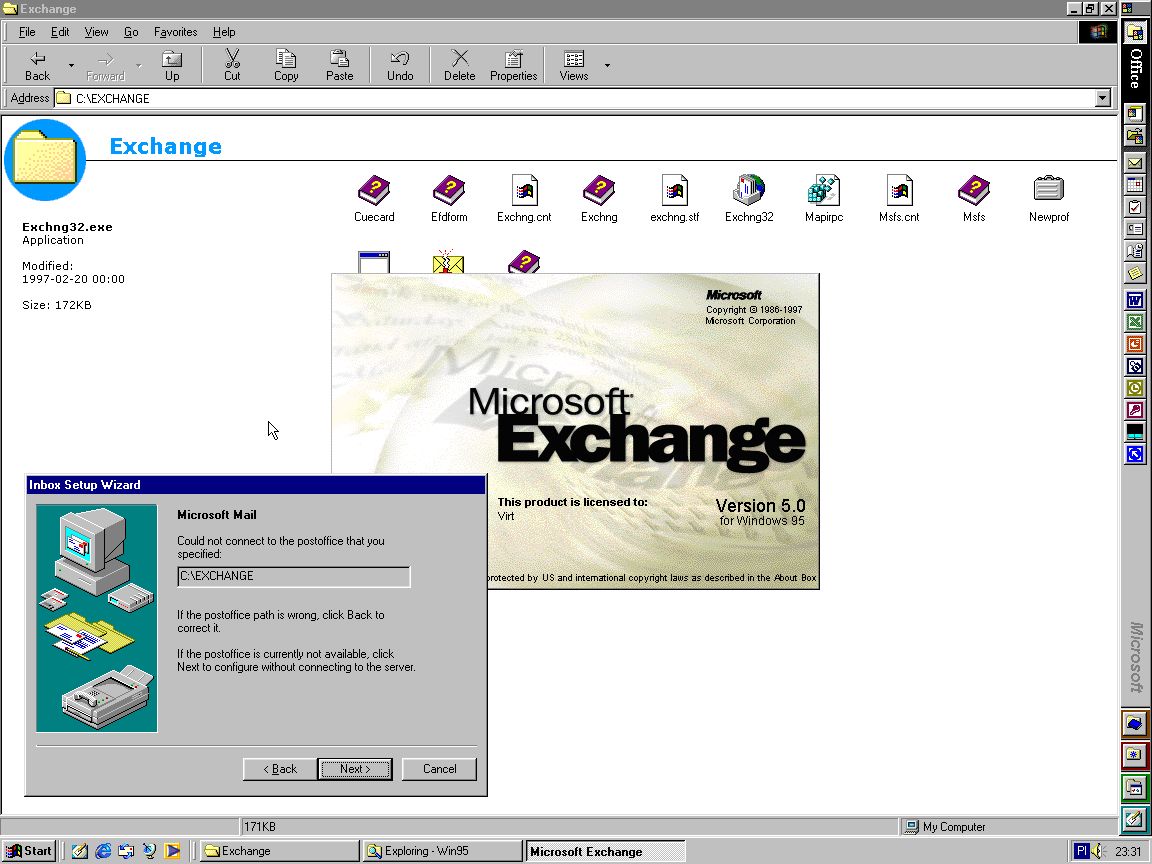
Task: Click the Cut scissors toolbar button
Action: click(232, 65)
